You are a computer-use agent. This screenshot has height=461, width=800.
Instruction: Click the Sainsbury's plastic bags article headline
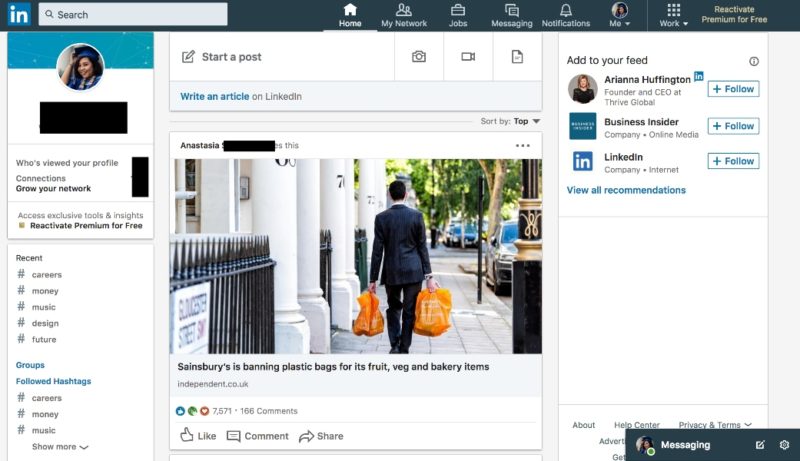[333, 367]
